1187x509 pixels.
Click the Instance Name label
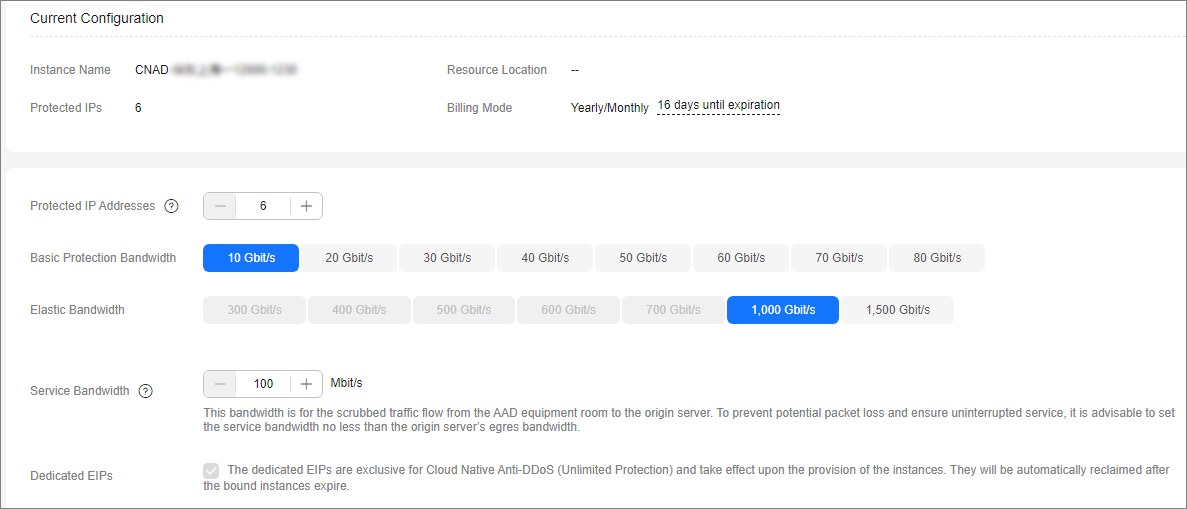pos(70,70)
